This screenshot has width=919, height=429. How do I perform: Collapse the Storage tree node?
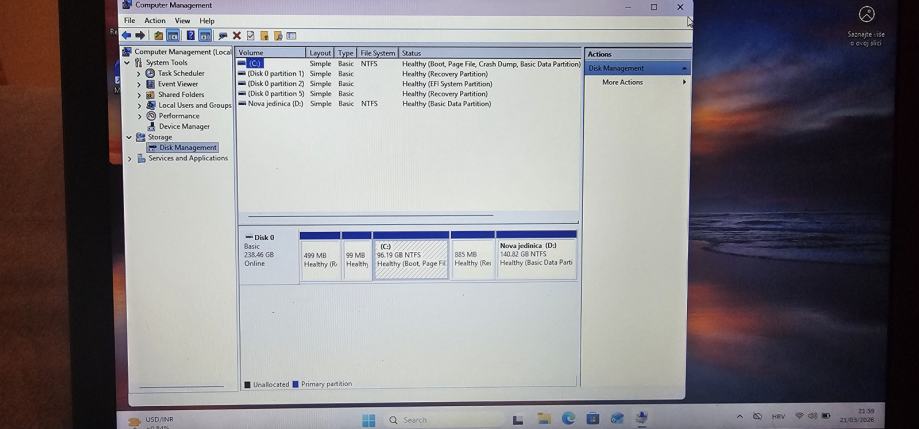[129, 137]
